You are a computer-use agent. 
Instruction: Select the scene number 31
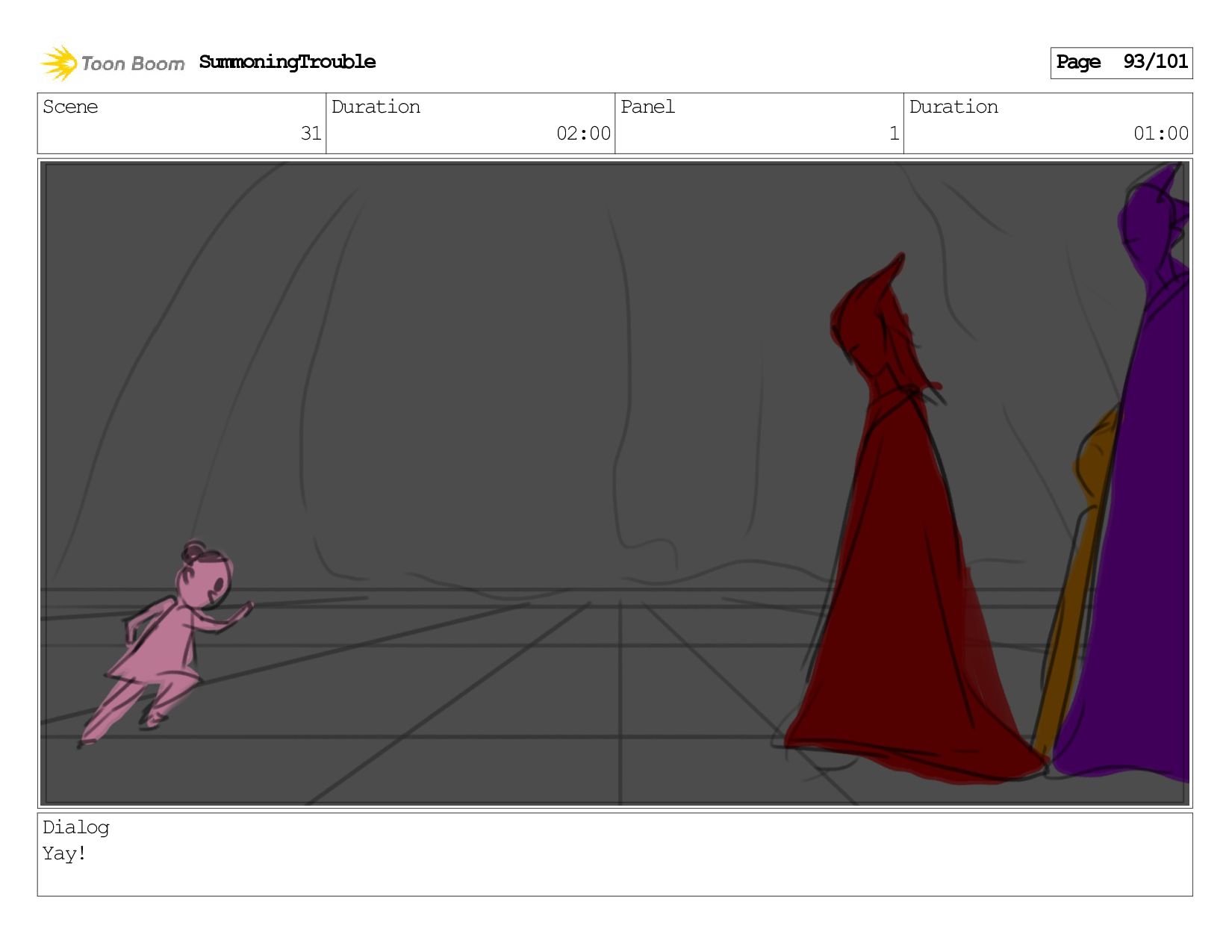click(311, 134)
